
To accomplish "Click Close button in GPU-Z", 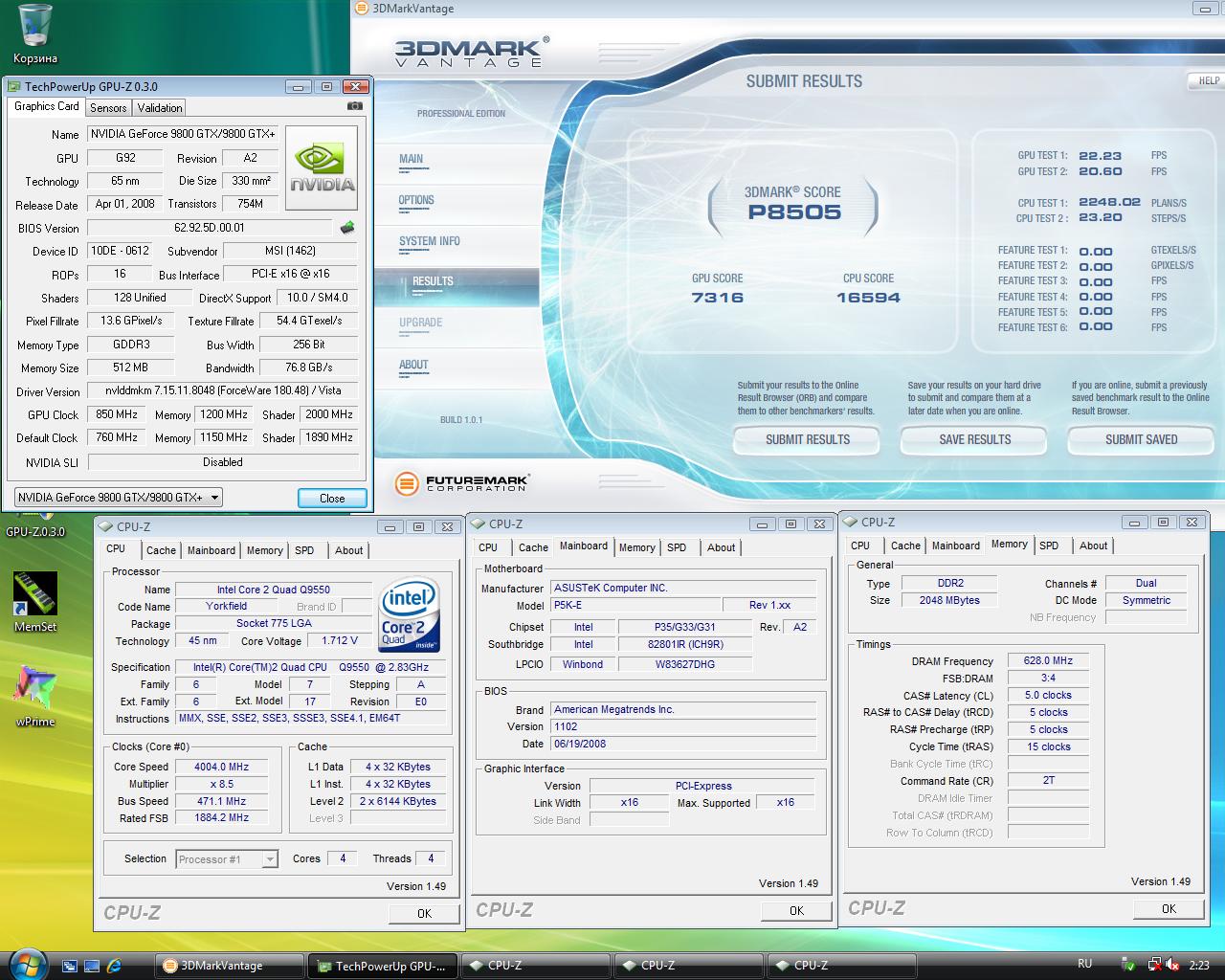I will pyautogui.click(x=332, y=498).
